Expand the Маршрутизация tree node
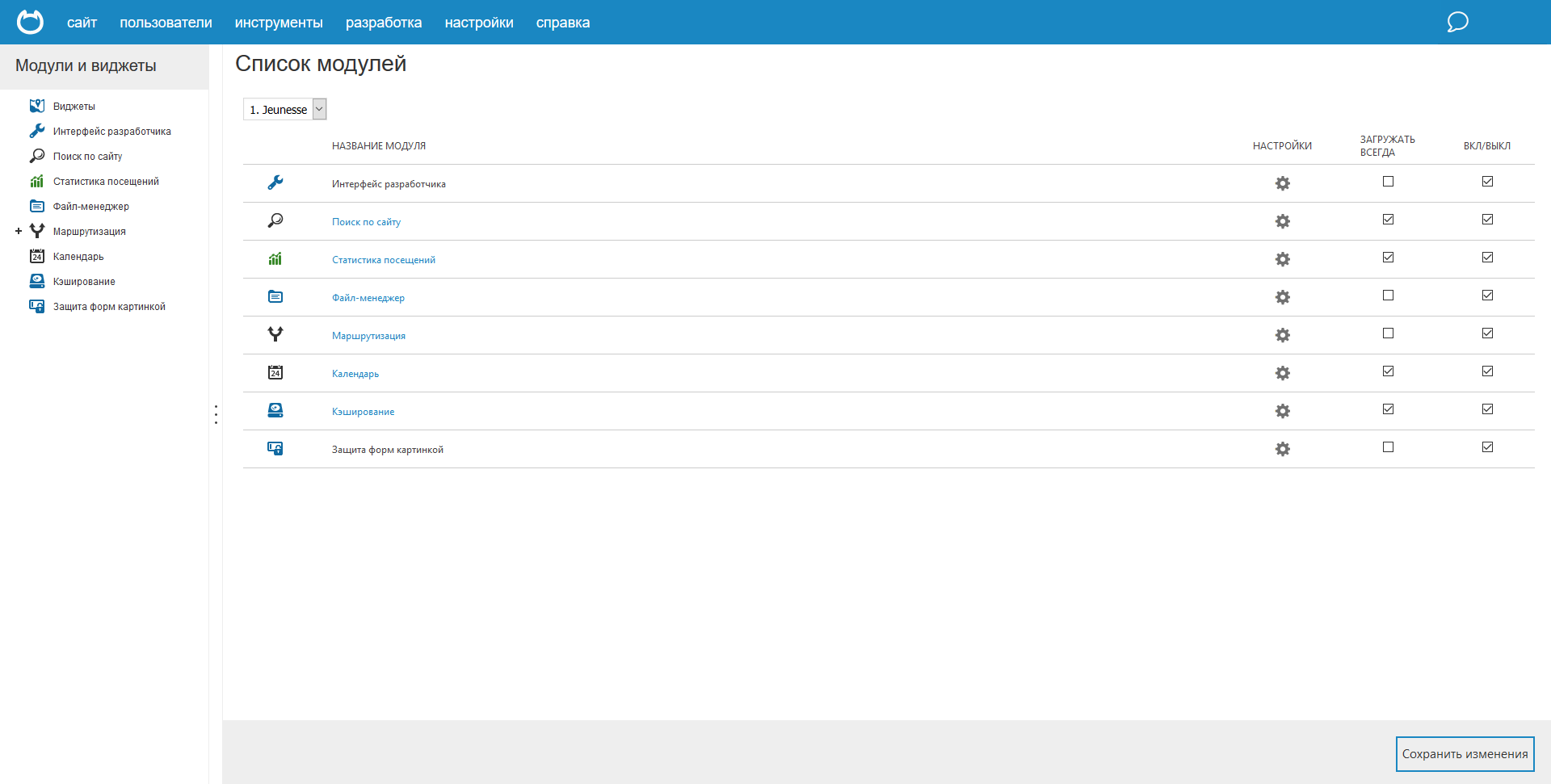 click(x=19, y=231)
